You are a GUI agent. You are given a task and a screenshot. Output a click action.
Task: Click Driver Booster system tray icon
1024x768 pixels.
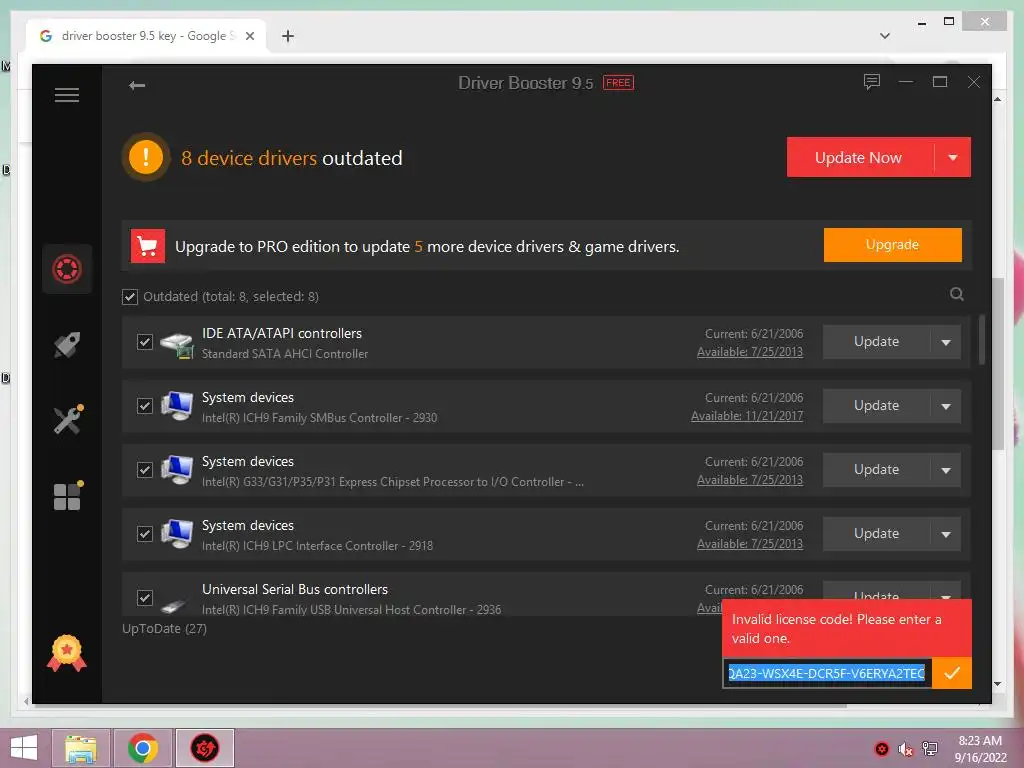882,749
